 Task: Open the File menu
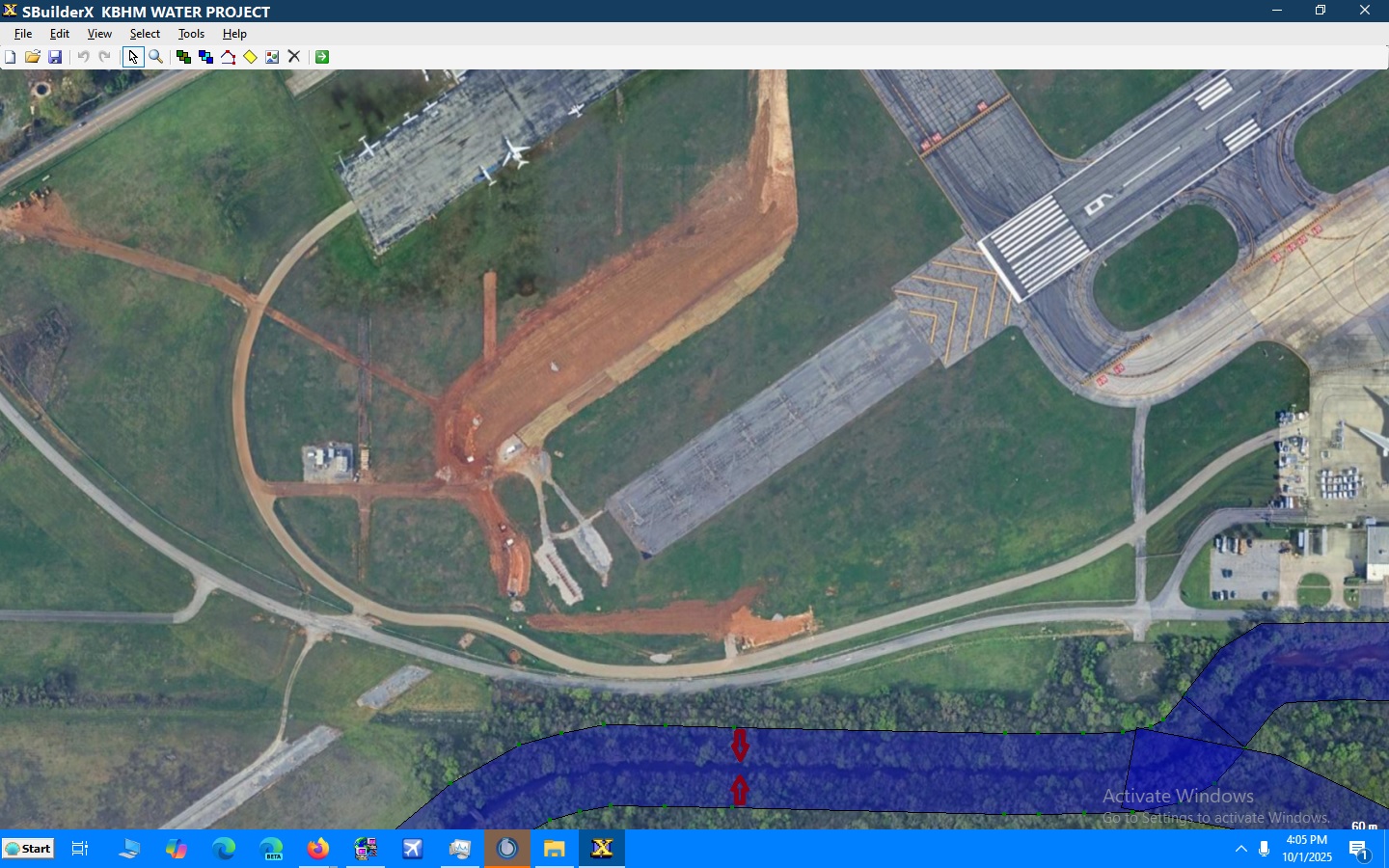pyautogui.click(x=23, y=34)
